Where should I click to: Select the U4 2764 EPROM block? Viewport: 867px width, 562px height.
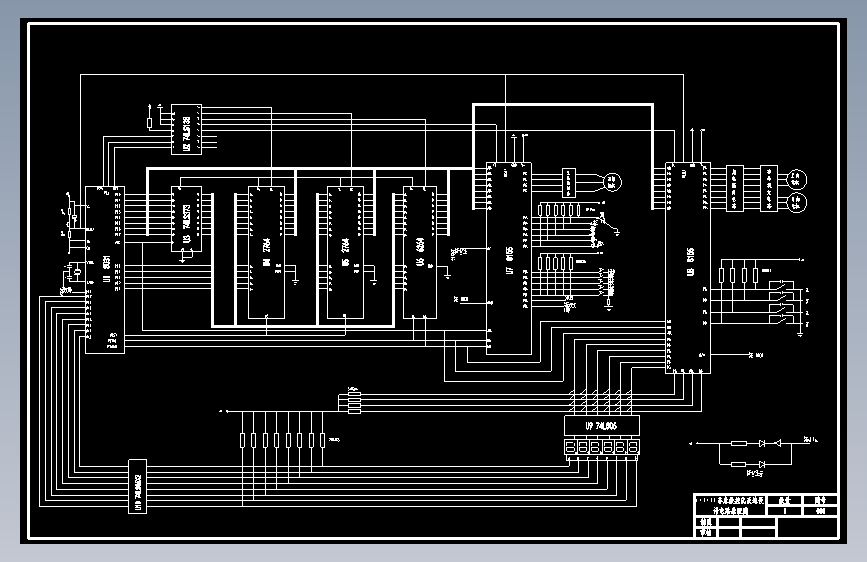[x=267, y=252]
